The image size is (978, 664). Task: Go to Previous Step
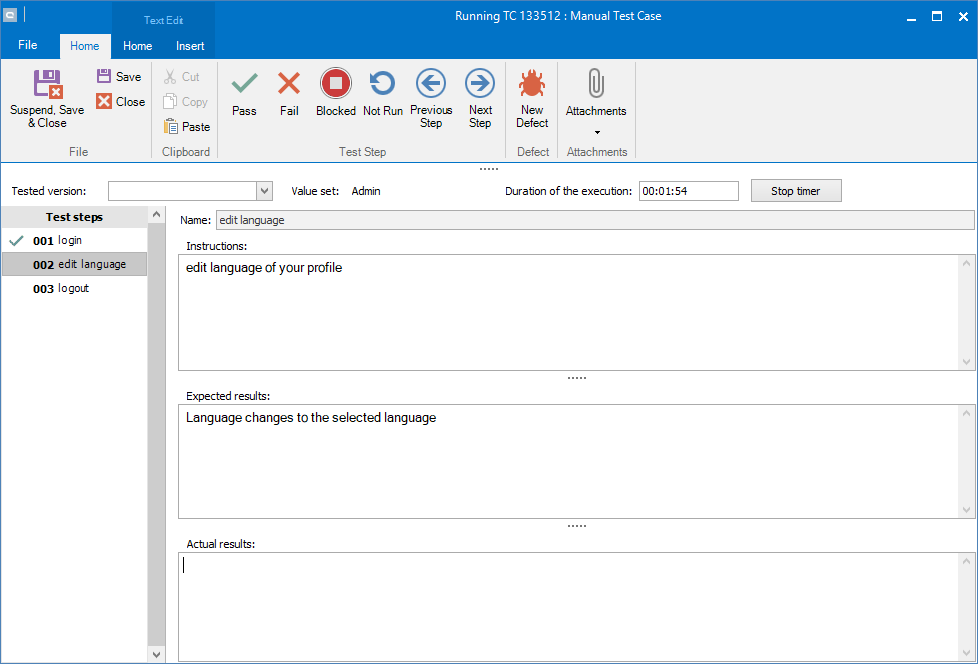click(431, 97)
